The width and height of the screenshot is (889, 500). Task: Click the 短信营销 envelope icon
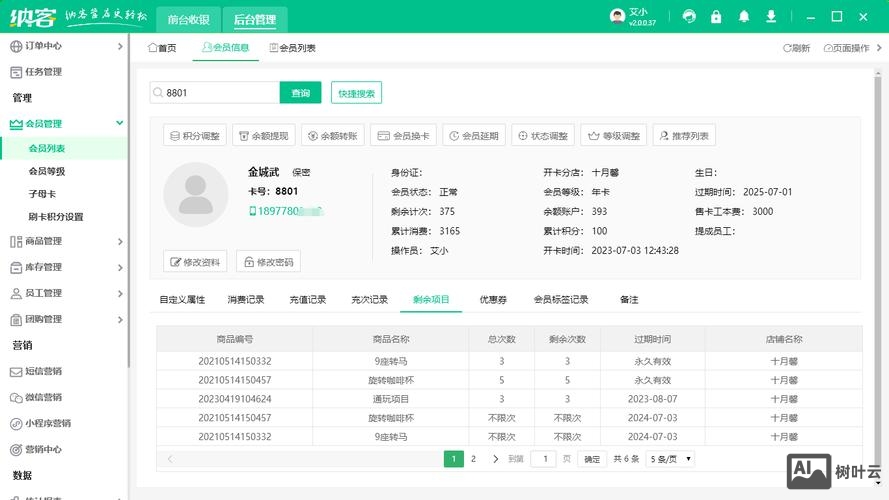(x=16, y=372)
